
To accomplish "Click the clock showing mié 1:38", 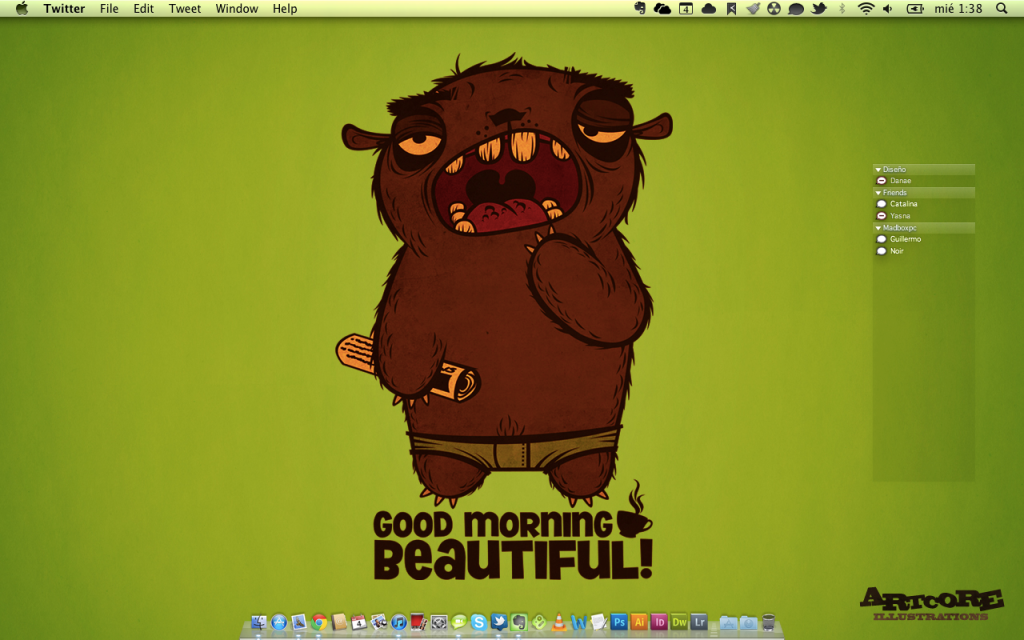I will click(x=958, y=8).
